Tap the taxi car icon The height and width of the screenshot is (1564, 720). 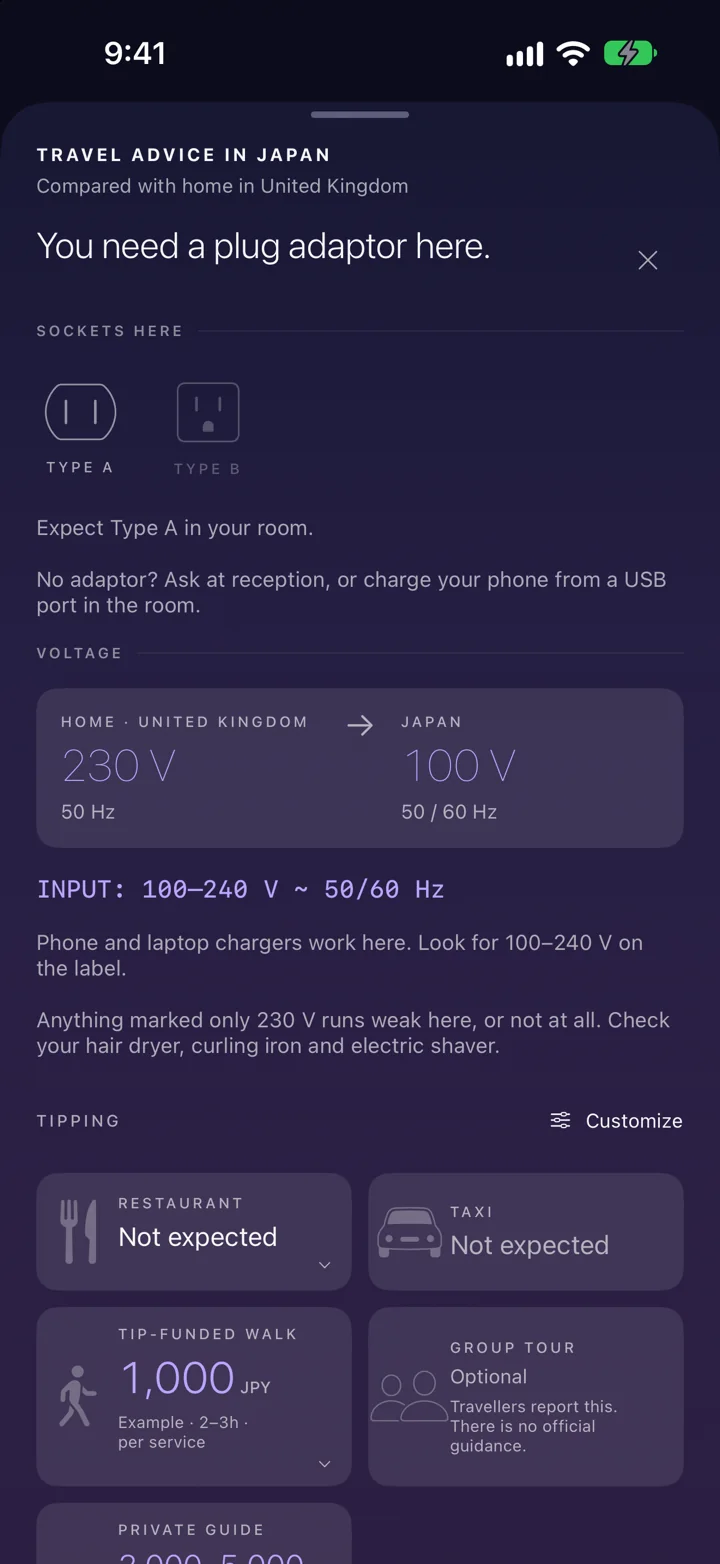[409, 1232]
